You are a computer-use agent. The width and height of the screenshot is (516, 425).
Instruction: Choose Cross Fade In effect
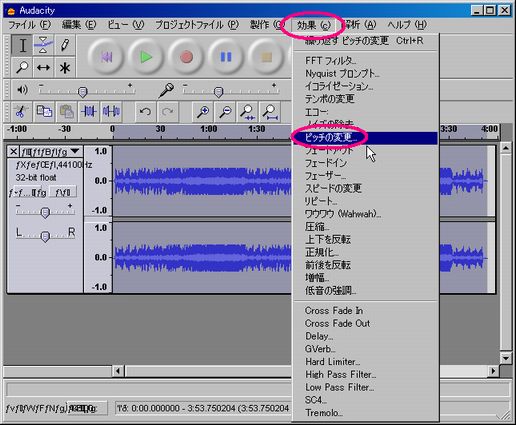tap(365, 311)
